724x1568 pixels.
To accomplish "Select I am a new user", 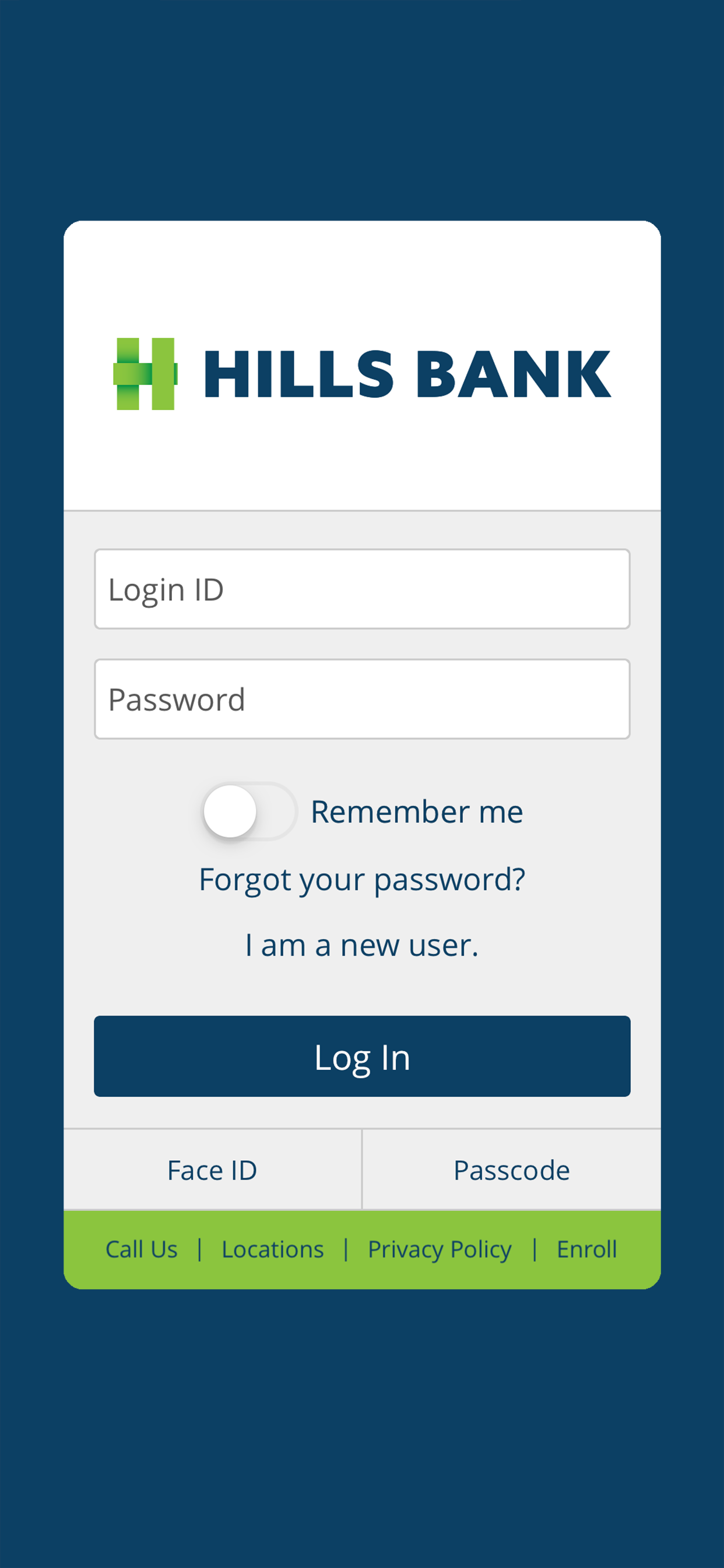I will 361,944.
